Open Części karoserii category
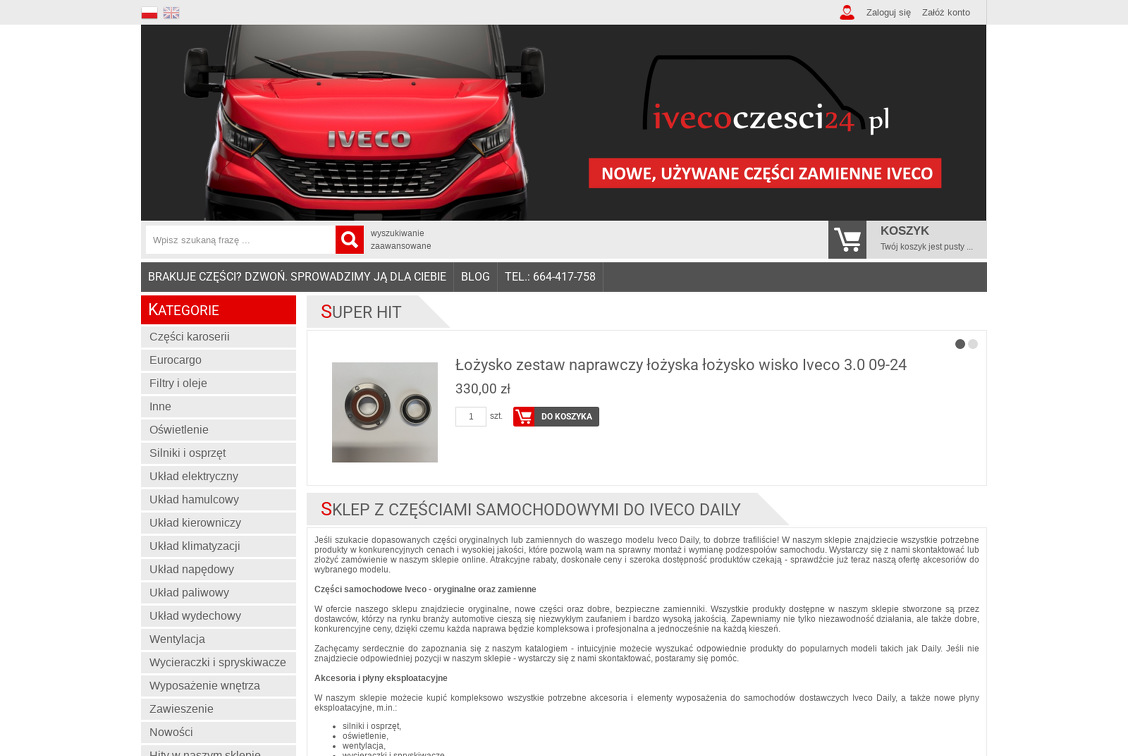Screen dimensions: 1128x756 click(218, 337)
